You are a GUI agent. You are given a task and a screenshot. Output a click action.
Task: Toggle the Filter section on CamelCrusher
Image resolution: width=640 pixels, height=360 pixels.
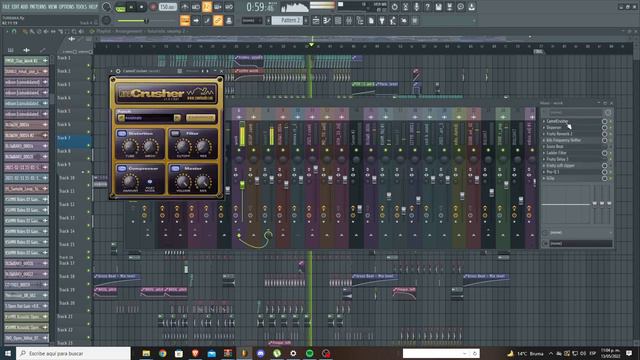pyautogui.click(x=175, y=133)
